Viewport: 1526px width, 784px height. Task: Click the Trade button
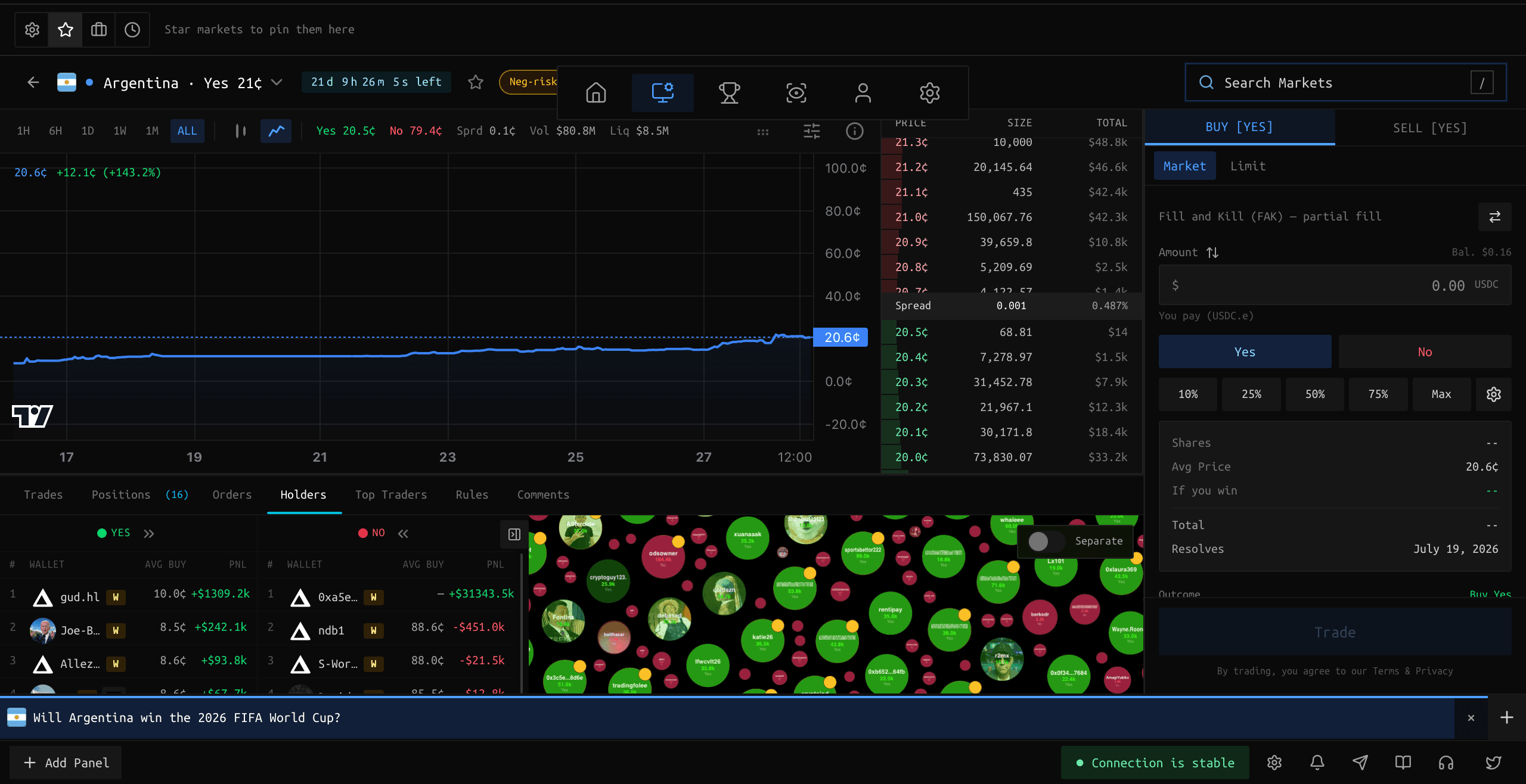tap(1335, 632)
